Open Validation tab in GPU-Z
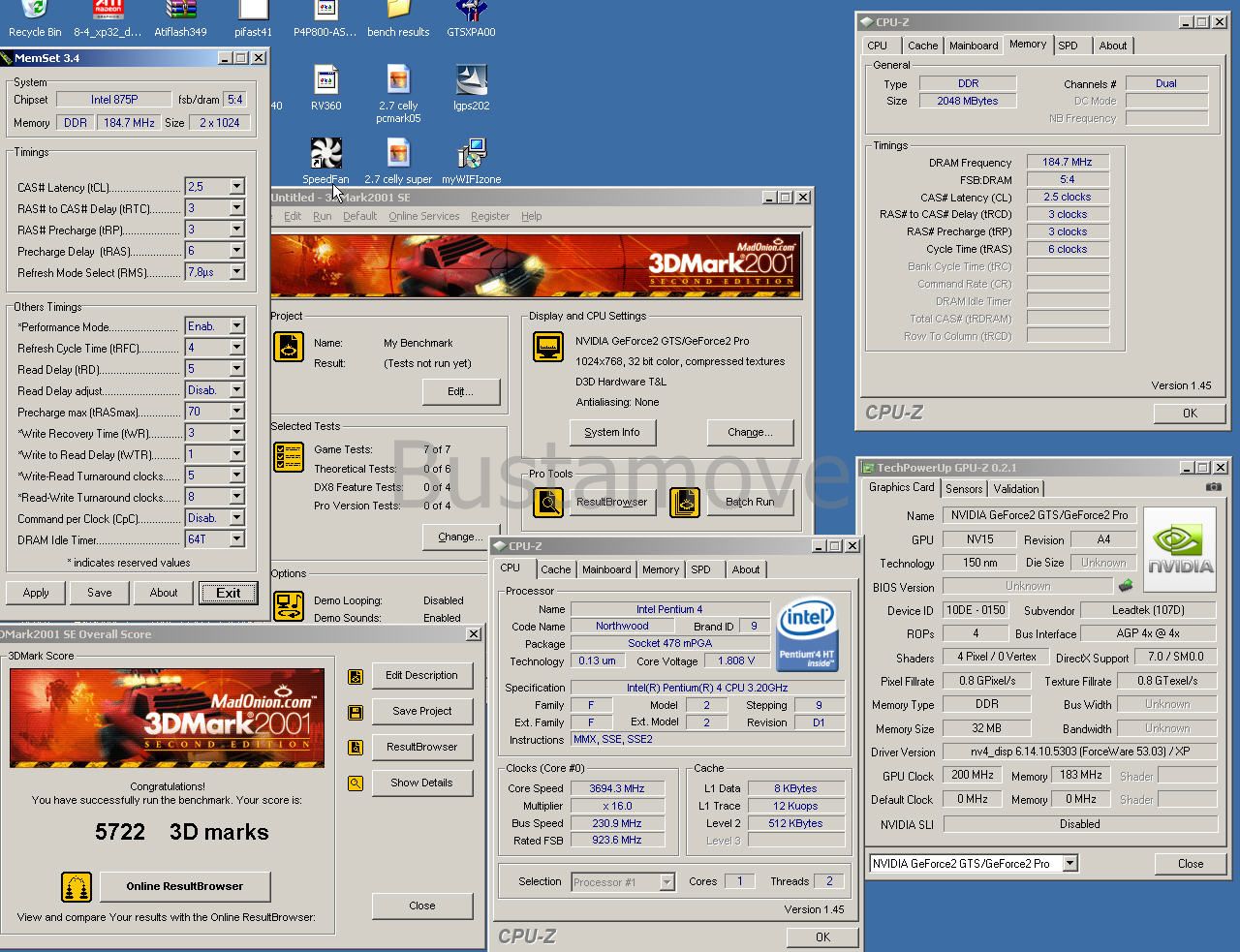The image size is (1240, 952). (1016, 489)
